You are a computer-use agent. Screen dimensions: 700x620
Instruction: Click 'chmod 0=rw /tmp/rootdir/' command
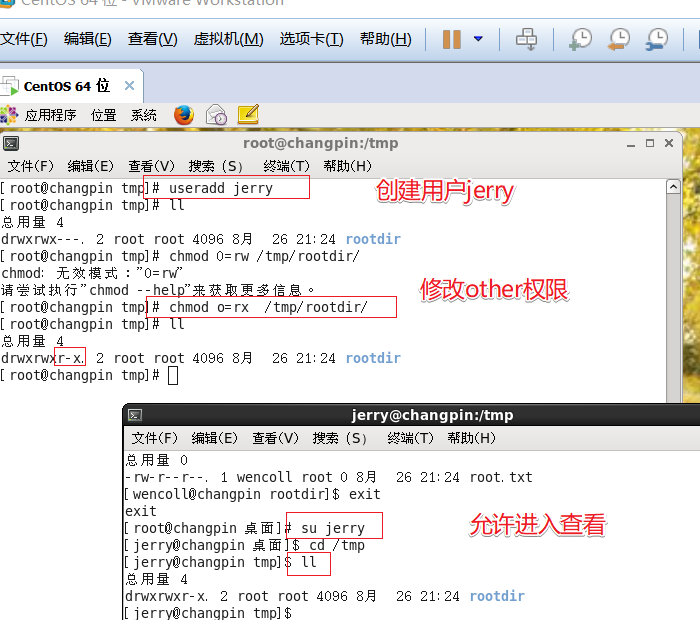(264, 256)
